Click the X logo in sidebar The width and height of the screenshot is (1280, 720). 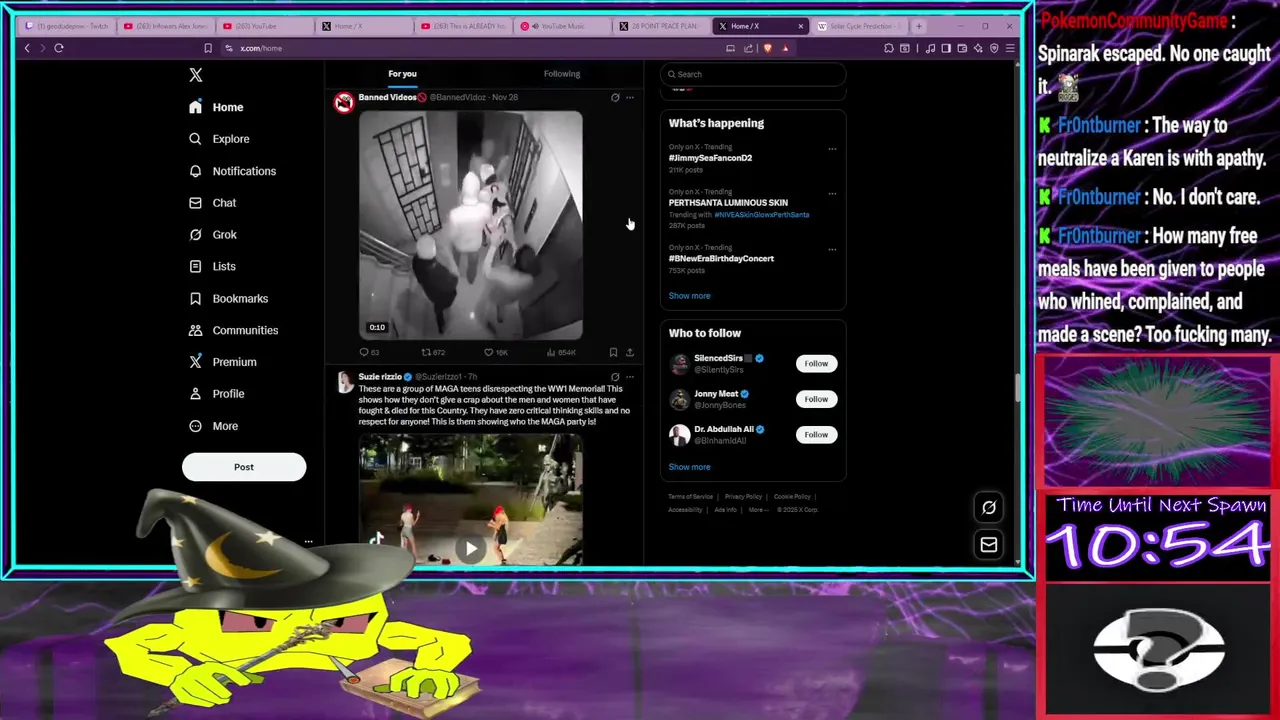pos(196,75)
